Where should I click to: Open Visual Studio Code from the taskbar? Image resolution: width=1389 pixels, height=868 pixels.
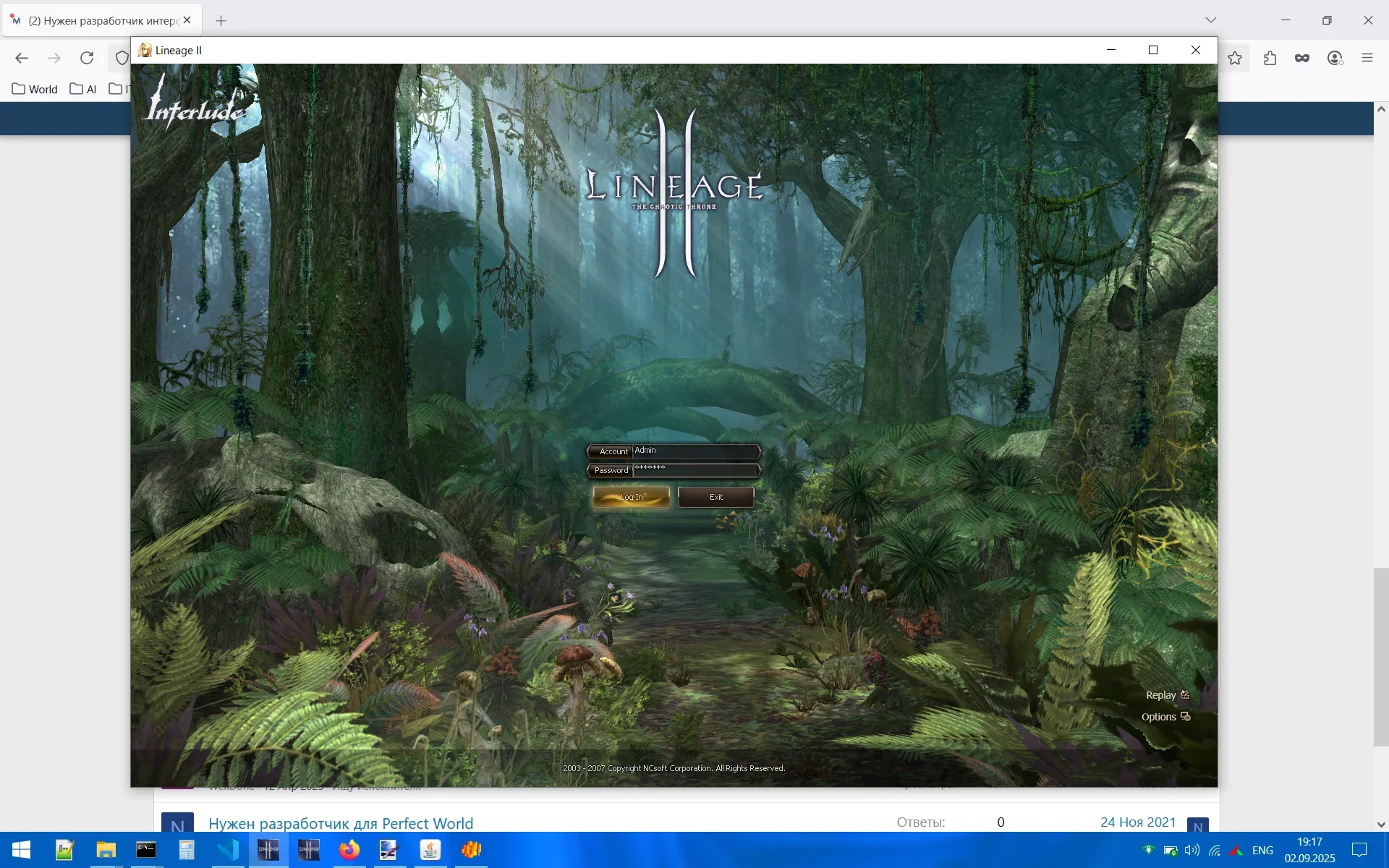pyautogui.click(x=227, y=850)
